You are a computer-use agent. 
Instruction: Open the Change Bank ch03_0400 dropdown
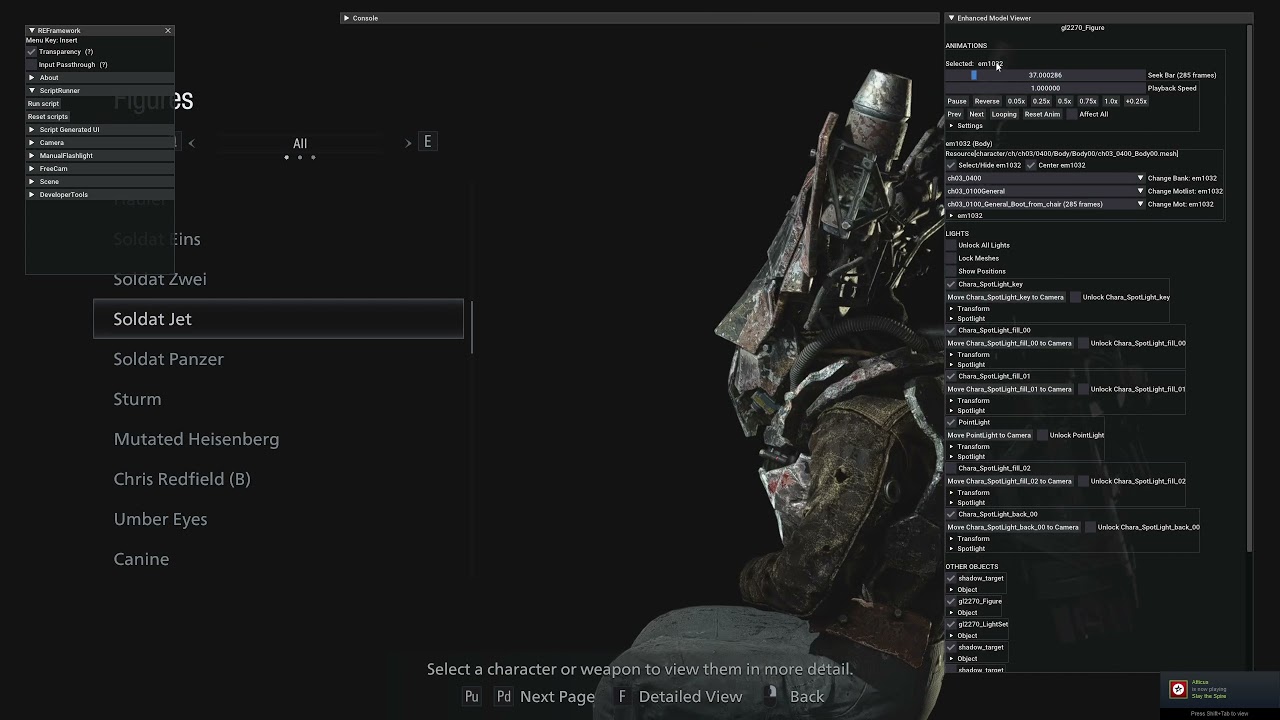(1045, 179)
